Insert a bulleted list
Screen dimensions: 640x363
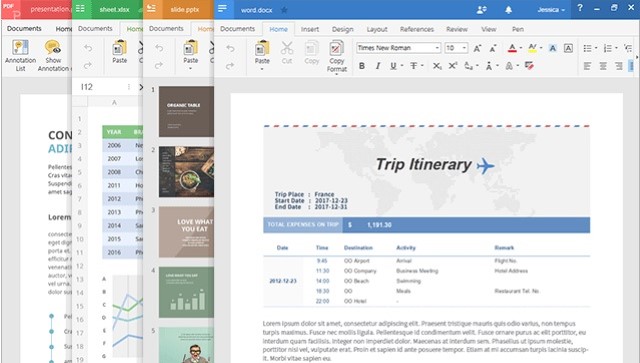[x=587, y=48]
